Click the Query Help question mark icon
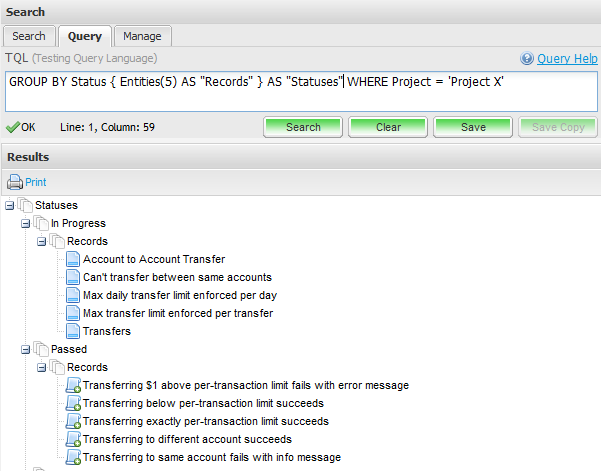 pos(527,59)
